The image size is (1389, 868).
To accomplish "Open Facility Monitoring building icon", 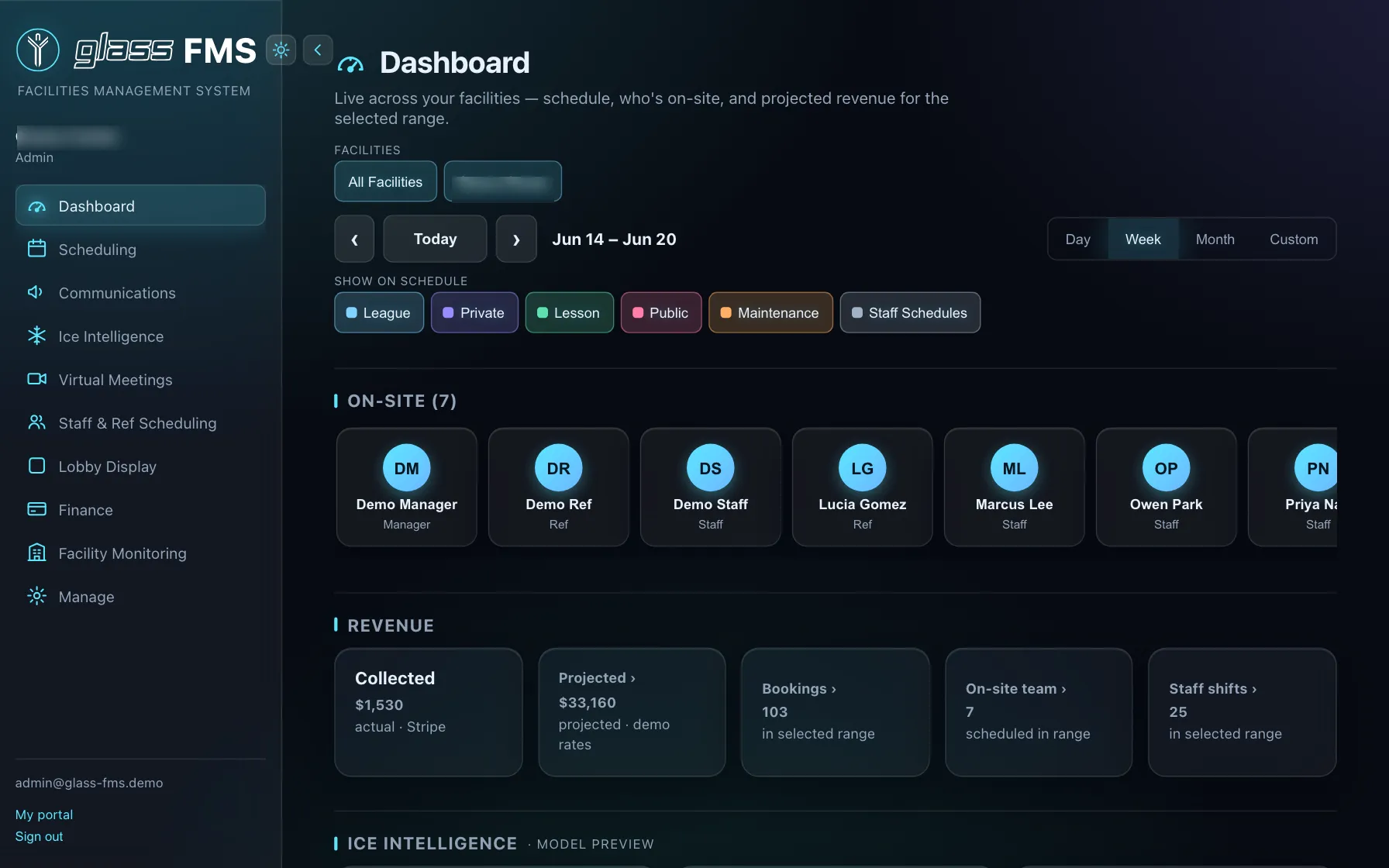I will (x=36, y=553).
